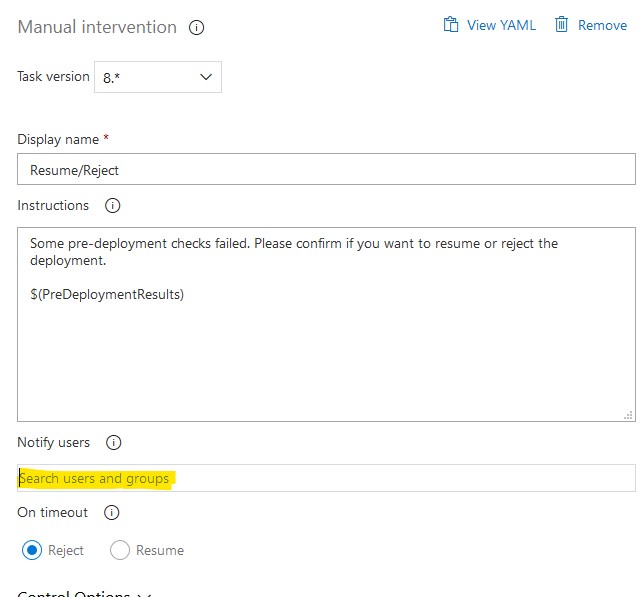Click the Remove link
Image resolution: width=643 pixels, height=597 pixels.
click(602, 25)
